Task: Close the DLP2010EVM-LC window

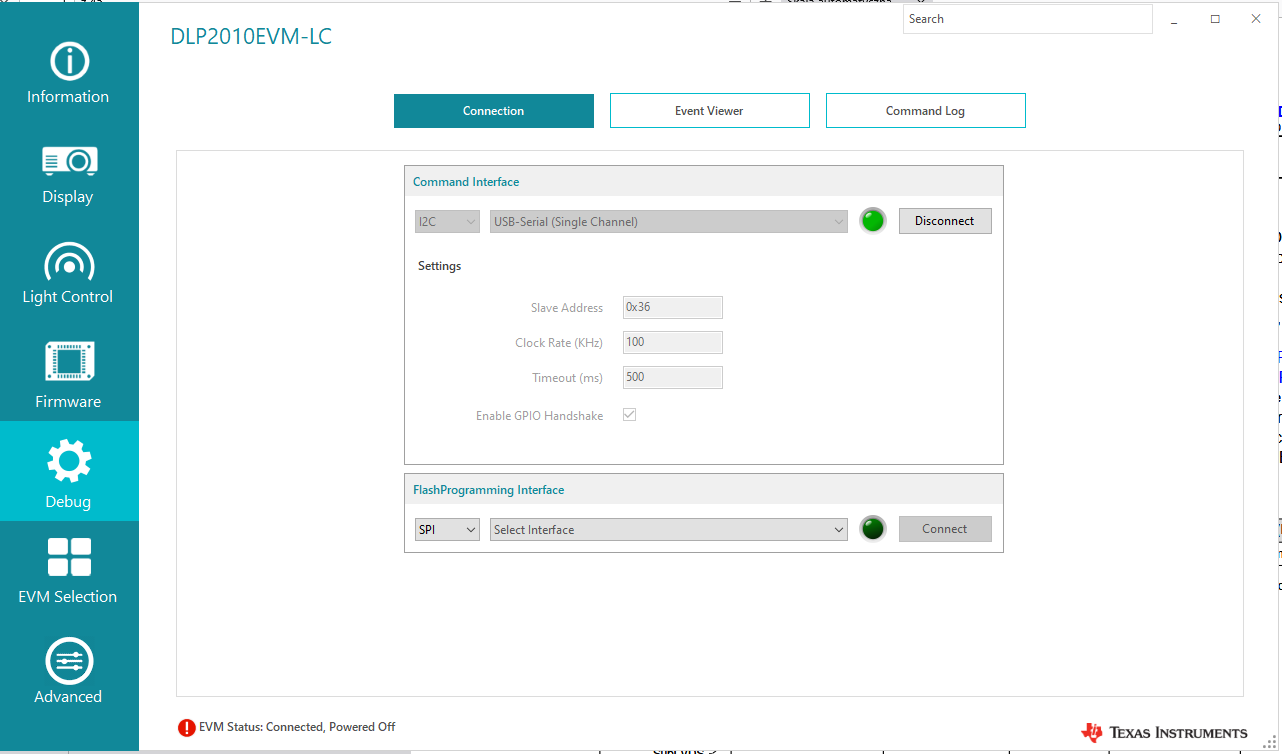Action: (1256, 19)
